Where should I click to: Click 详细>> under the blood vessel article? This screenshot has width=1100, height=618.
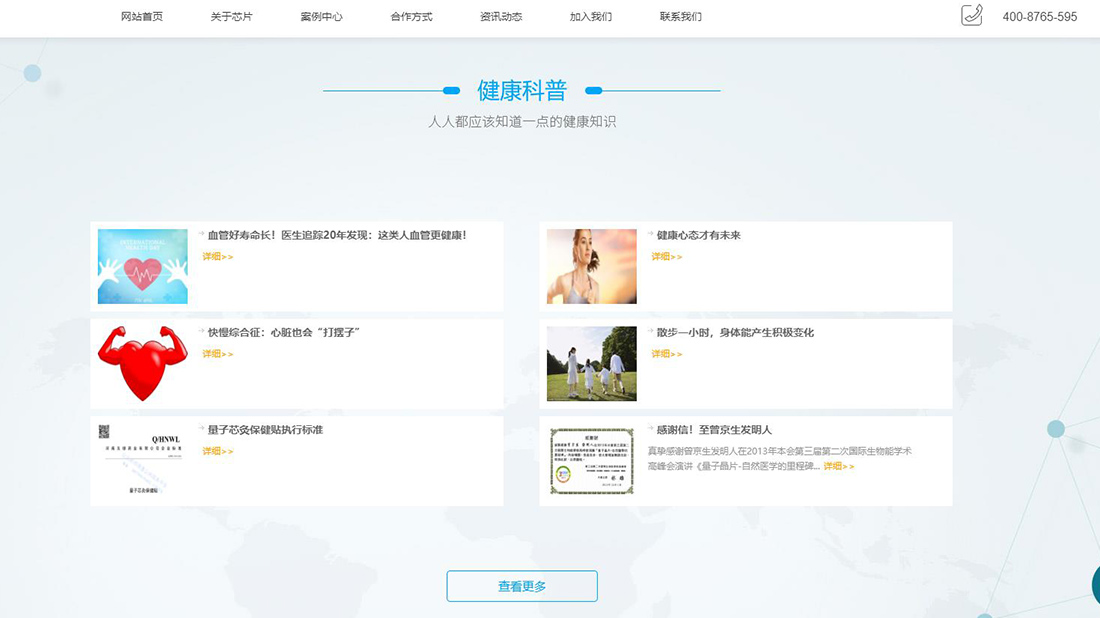coord(217,256)
